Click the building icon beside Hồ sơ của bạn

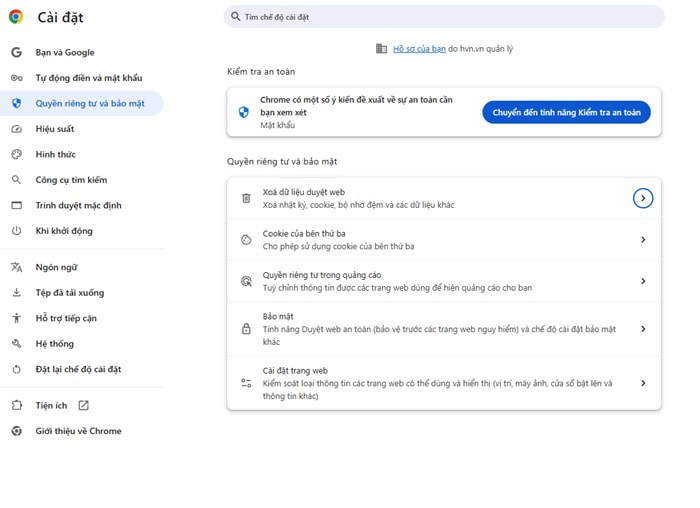click(381, 48)
